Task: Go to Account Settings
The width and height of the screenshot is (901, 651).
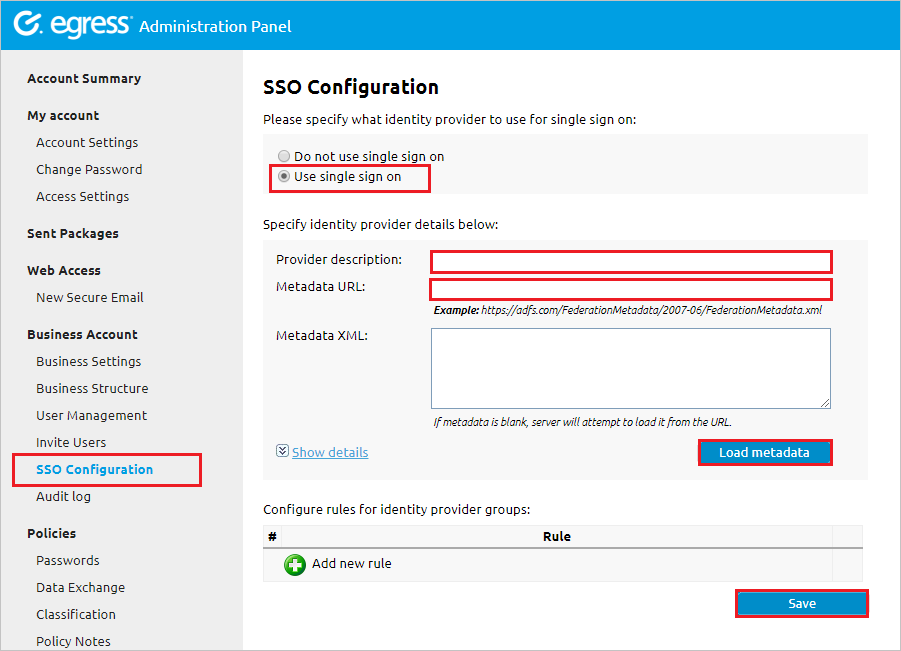Action: pos(87,142)
